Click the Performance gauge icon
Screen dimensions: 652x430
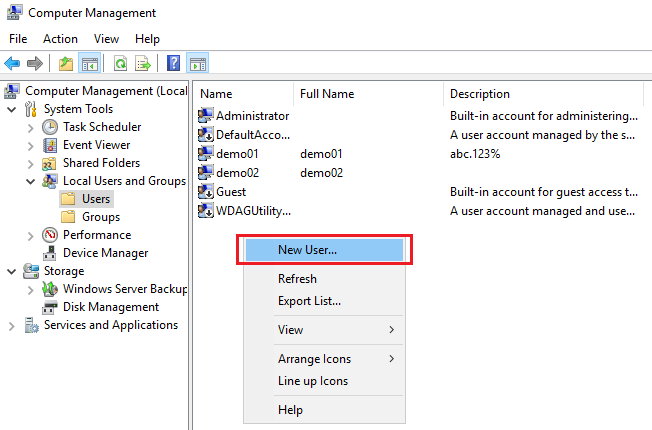[x=50, y=235]
